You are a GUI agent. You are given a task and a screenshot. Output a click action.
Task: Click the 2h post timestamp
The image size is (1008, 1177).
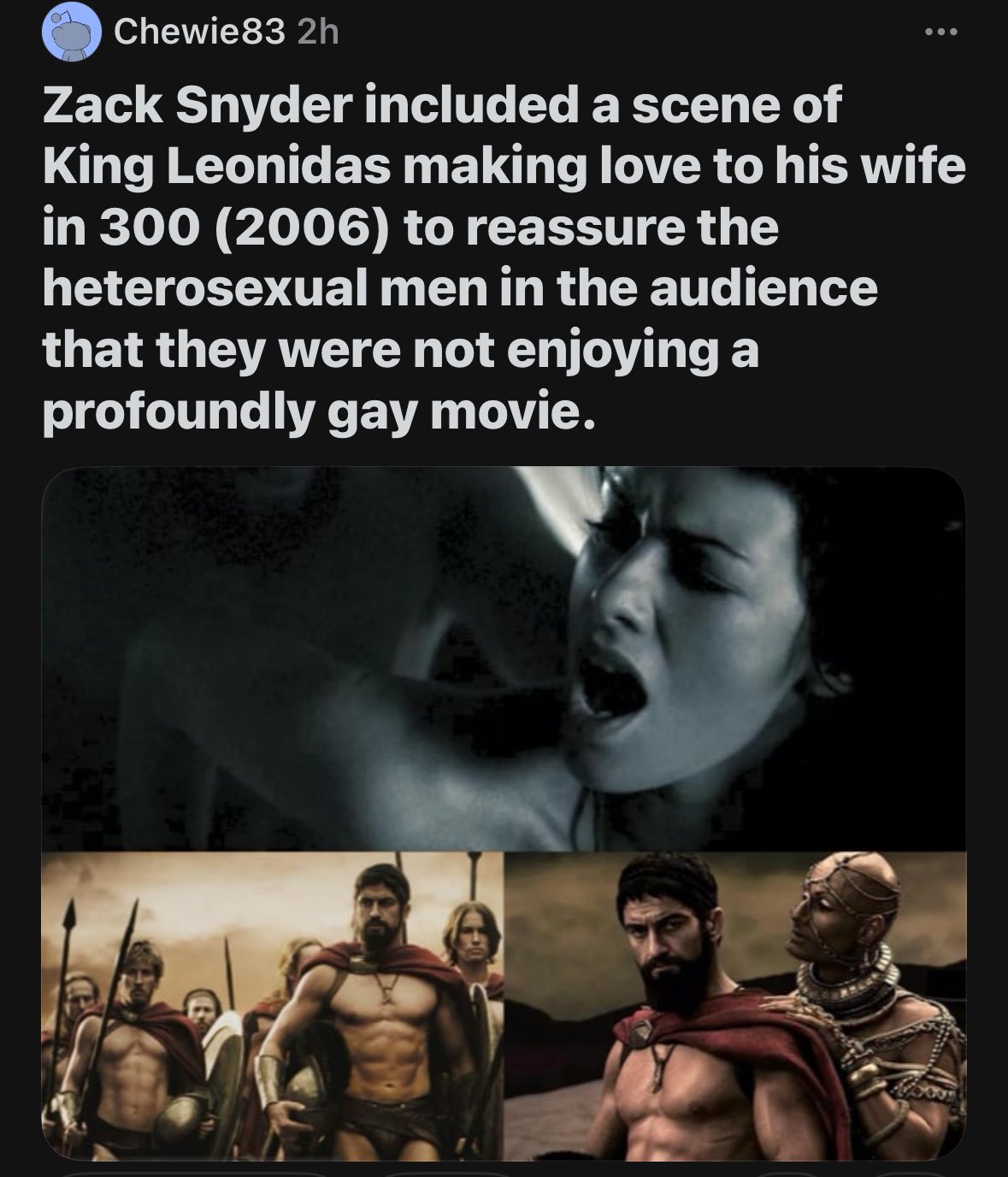click(x=316, y=33)
